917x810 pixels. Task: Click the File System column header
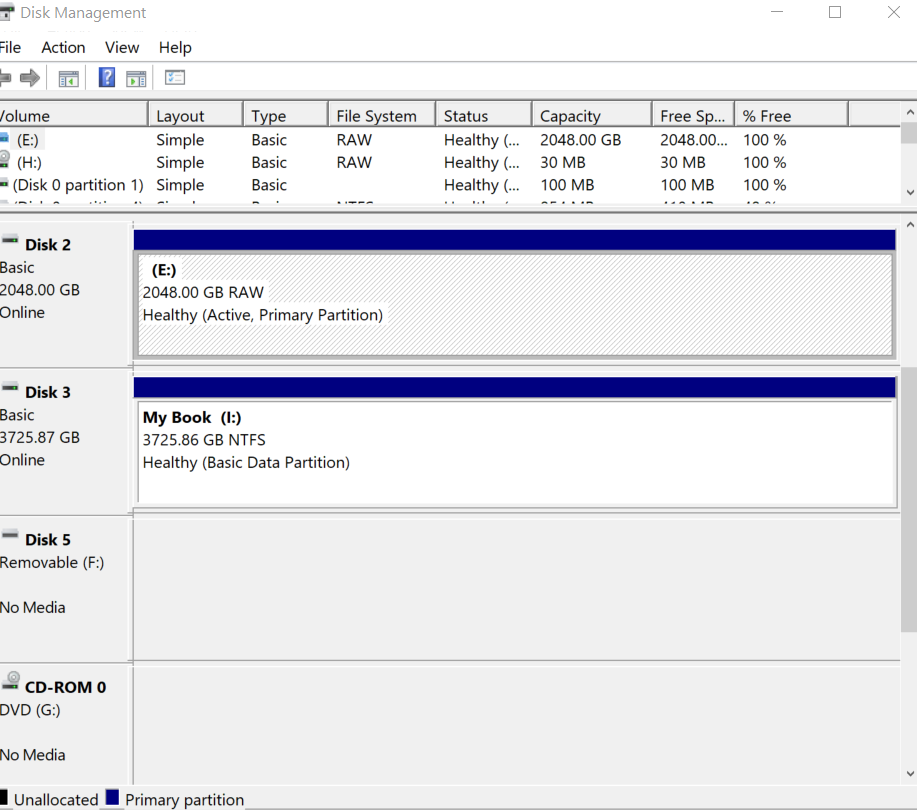point(376,116)
